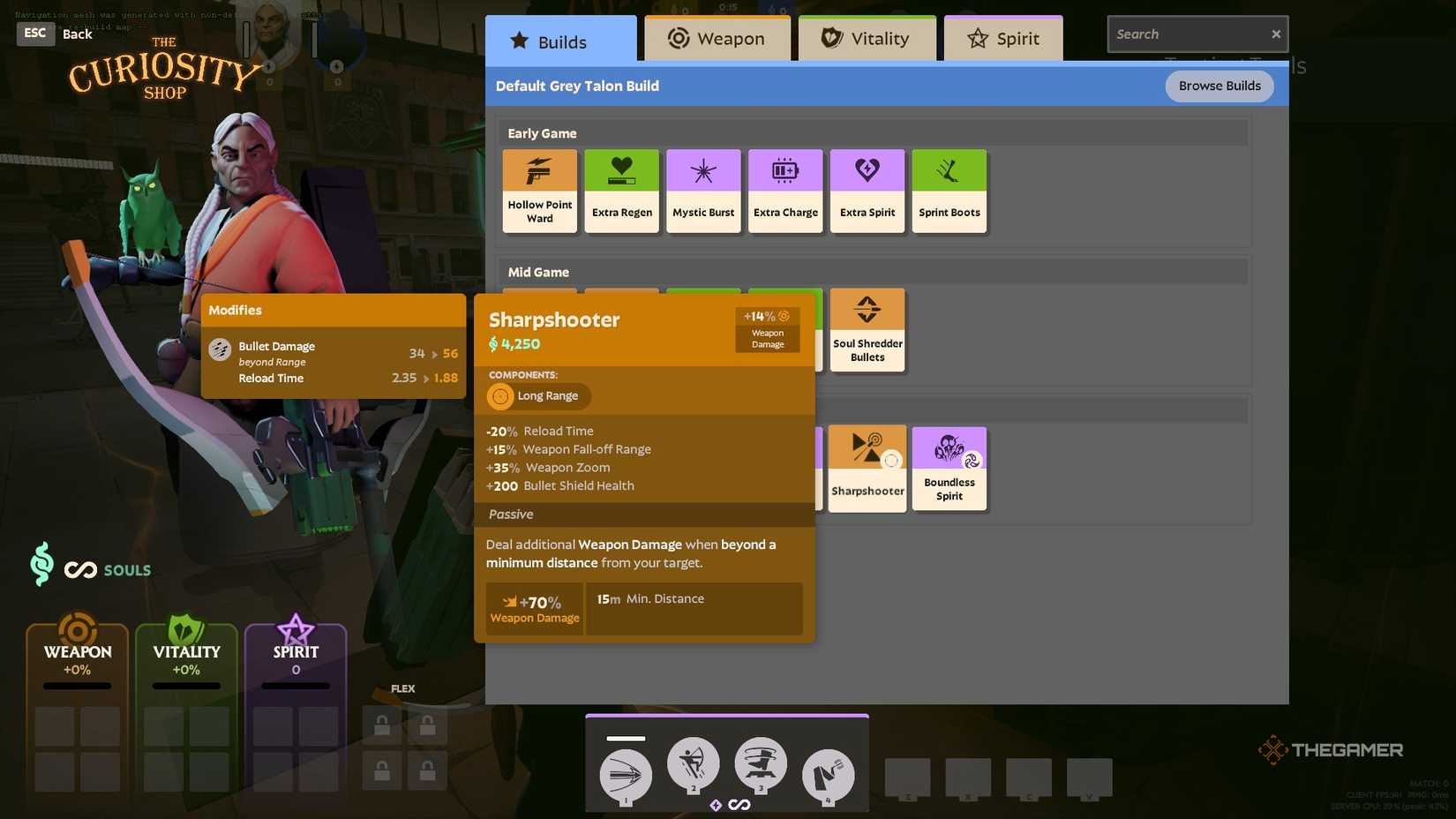Image resolution: width=1456 pixels, height=819 pixels.
Task: Click the ESC Back button
Action: [55, 34]
